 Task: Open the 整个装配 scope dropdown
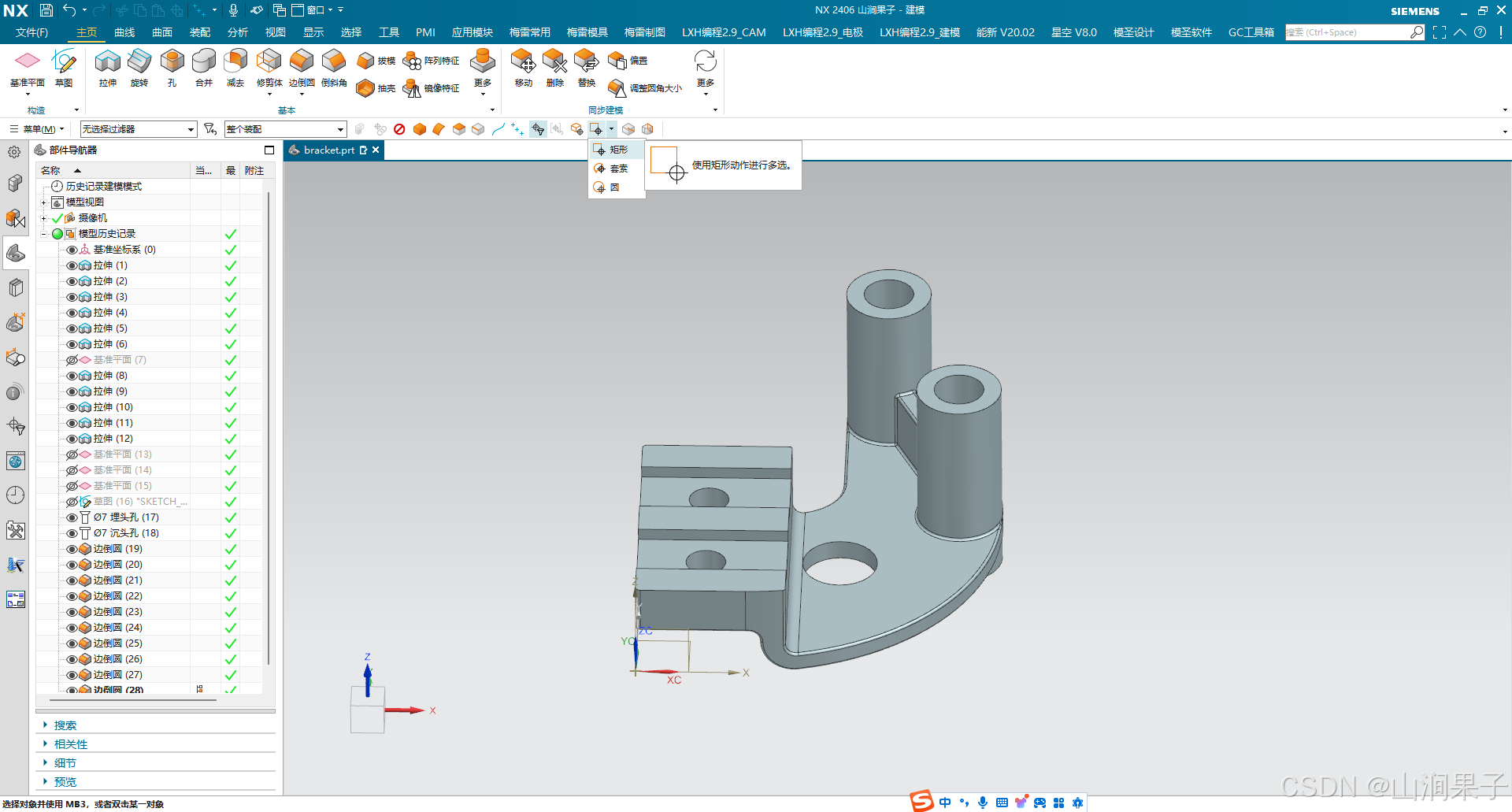[x=285, y=129]
